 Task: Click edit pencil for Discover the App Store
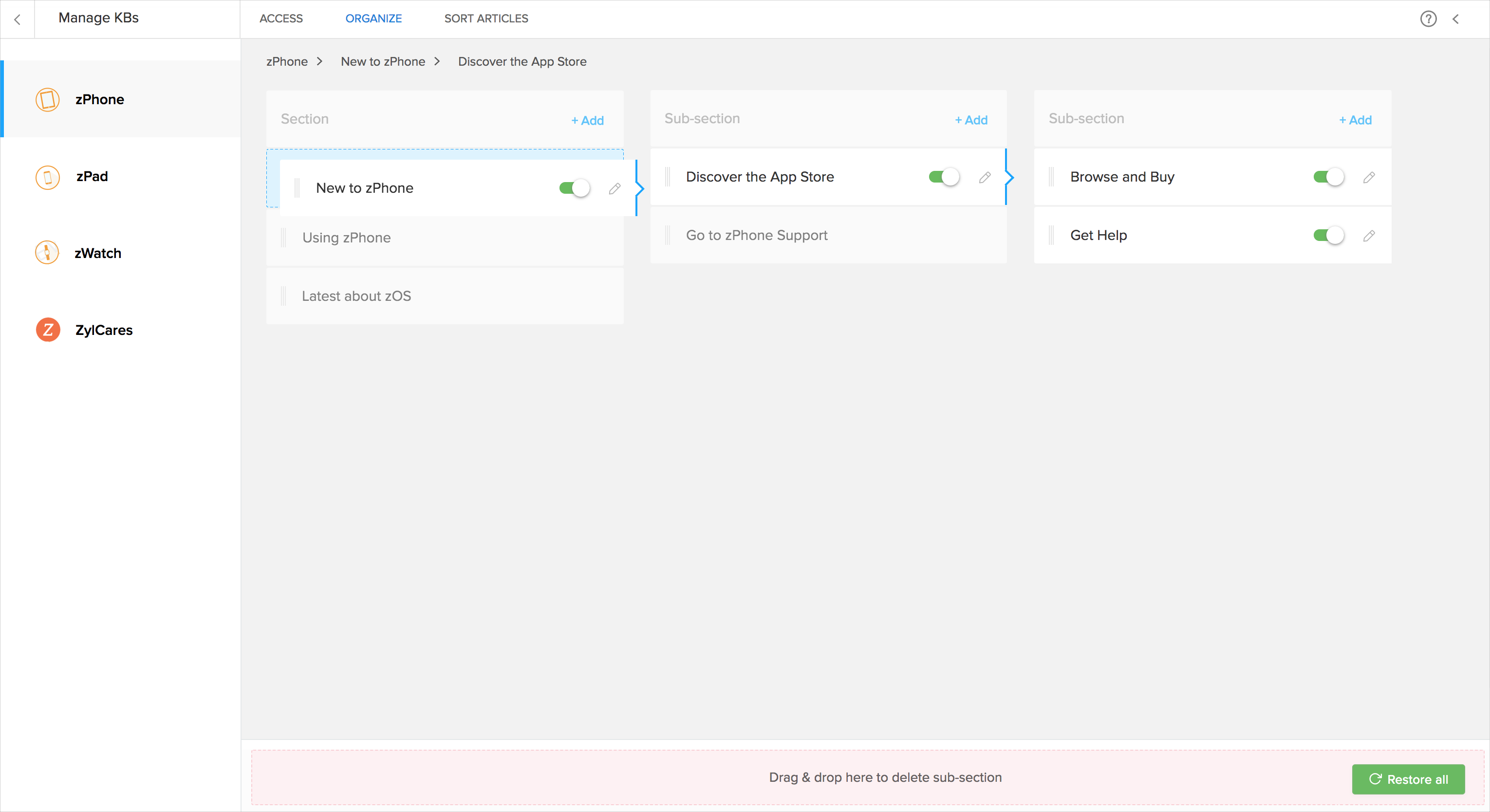985,178
